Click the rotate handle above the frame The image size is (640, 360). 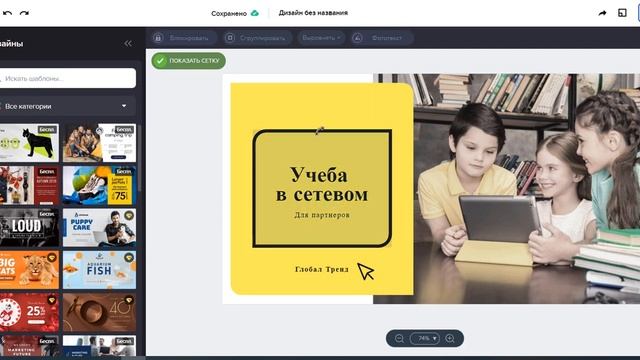tap(320, 131)
